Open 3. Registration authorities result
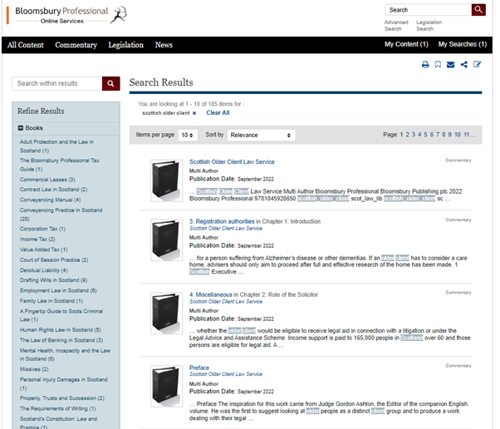The height and width of the screenshot is (429, 500). tap(222, 221)
